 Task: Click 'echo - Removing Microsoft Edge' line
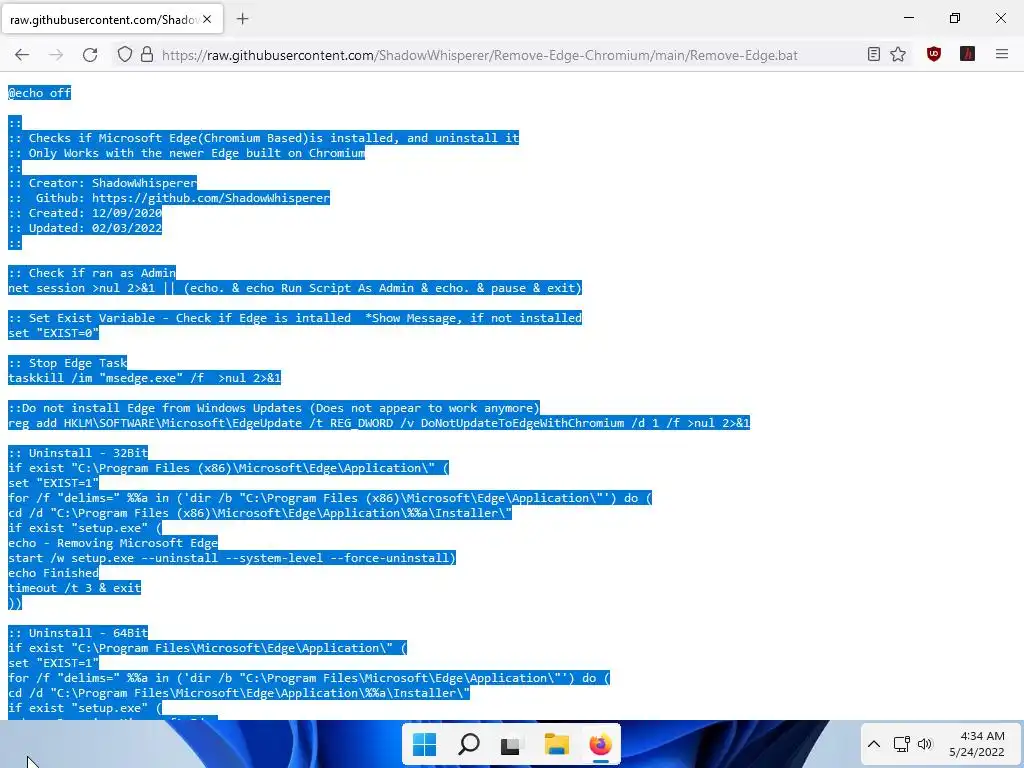coord(113,543)
